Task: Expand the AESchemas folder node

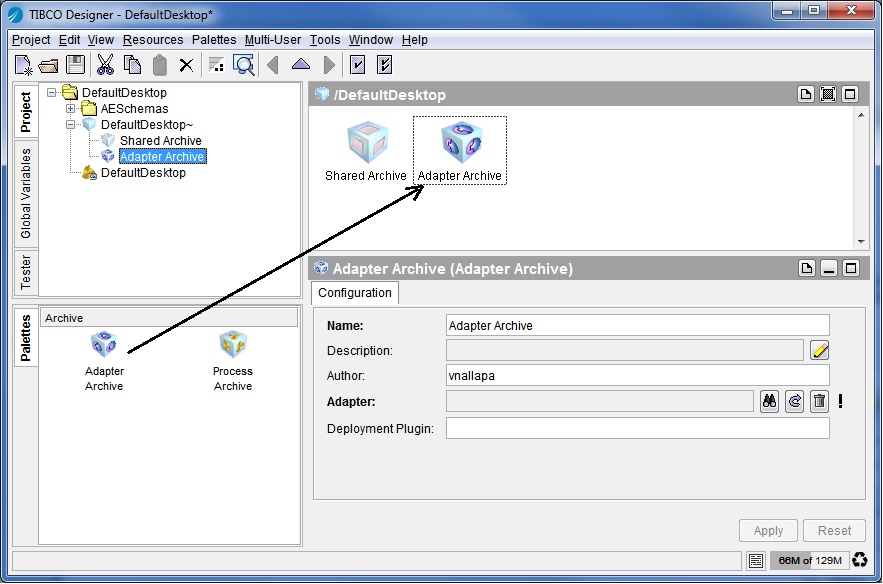Action: pyautogui.click(x=70, y=109)
